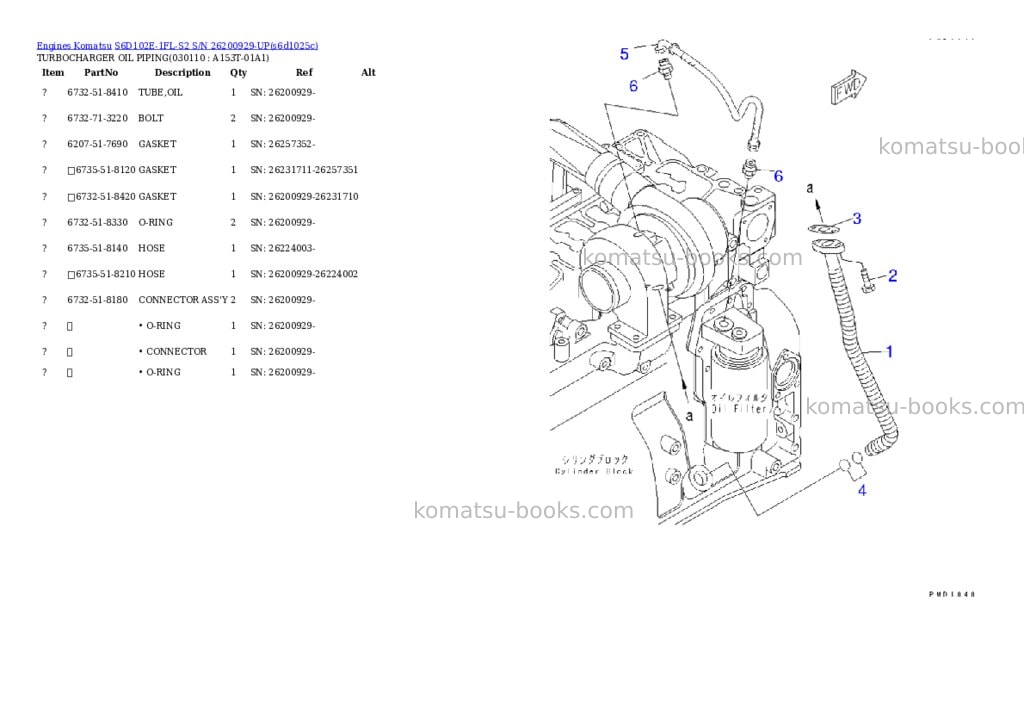The image size is (1024, 725).
Task: Select callout number 2 beside the bolt
Action: pos(893,276)
